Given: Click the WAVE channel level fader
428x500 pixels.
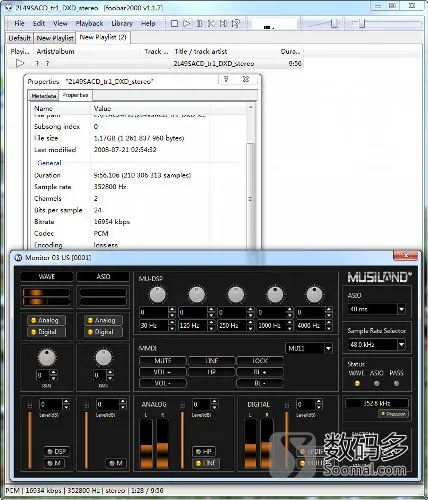Looking at the screenshot, I should pos(30,439).
